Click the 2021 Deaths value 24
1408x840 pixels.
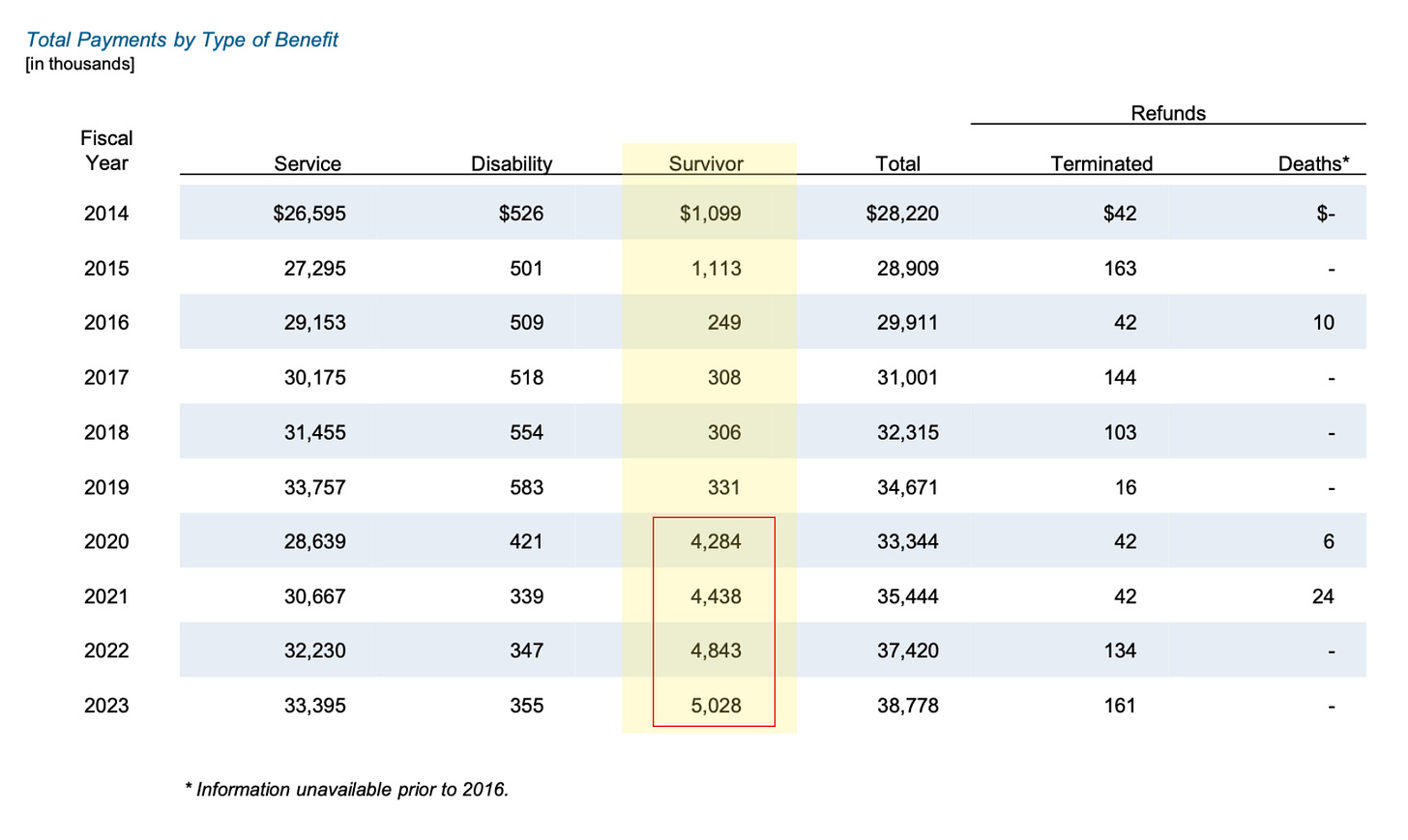tap(1323, 596)
